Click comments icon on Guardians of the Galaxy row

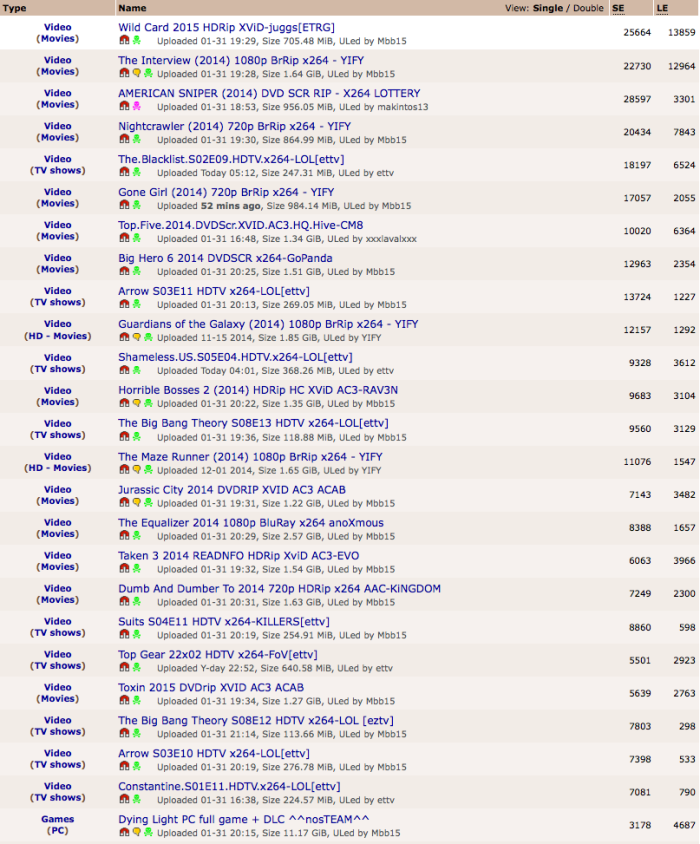pyautogui.click(x=137, y=337)
